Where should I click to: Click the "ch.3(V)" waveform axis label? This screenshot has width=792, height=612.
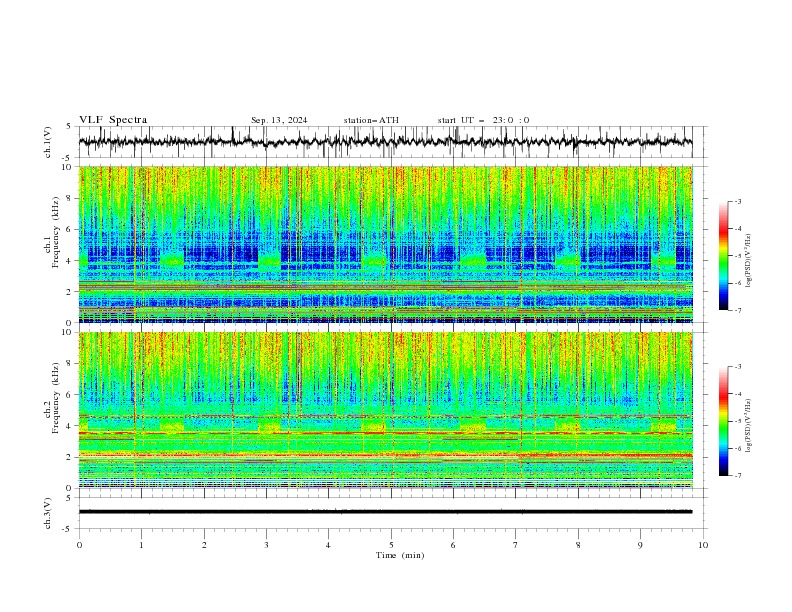coord(48,513)
